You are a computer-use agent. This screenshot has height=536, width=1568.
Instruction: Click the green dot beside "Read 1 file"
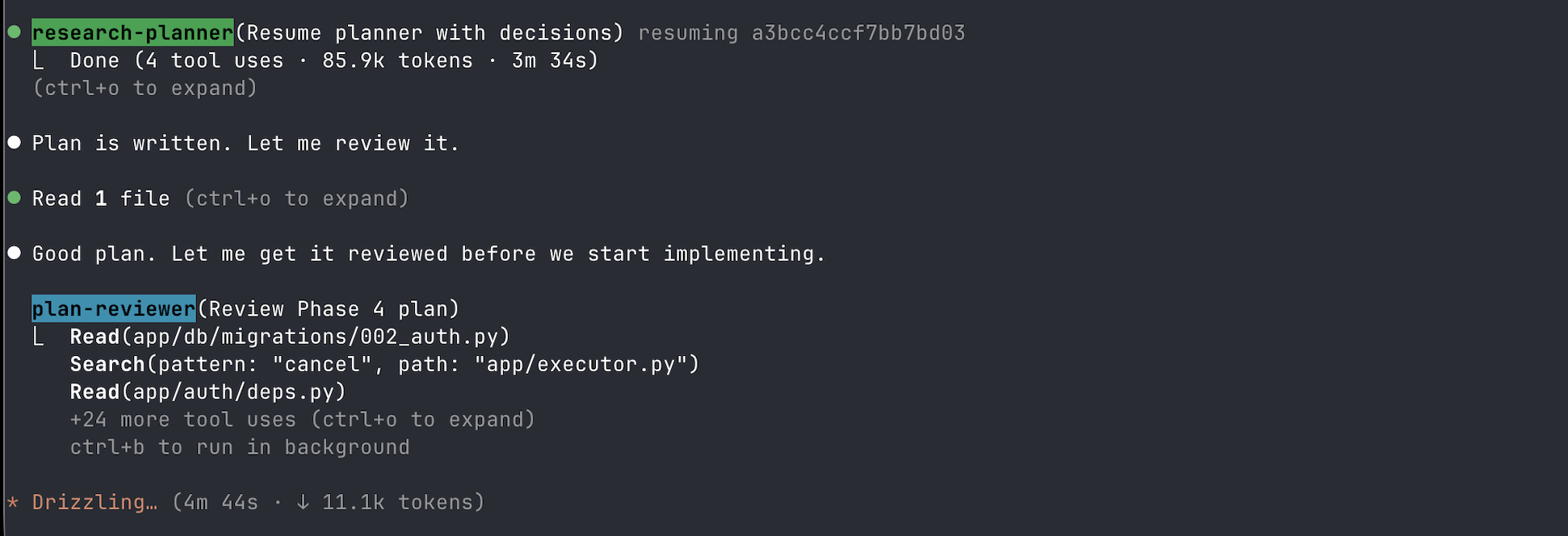pos(14,198)
